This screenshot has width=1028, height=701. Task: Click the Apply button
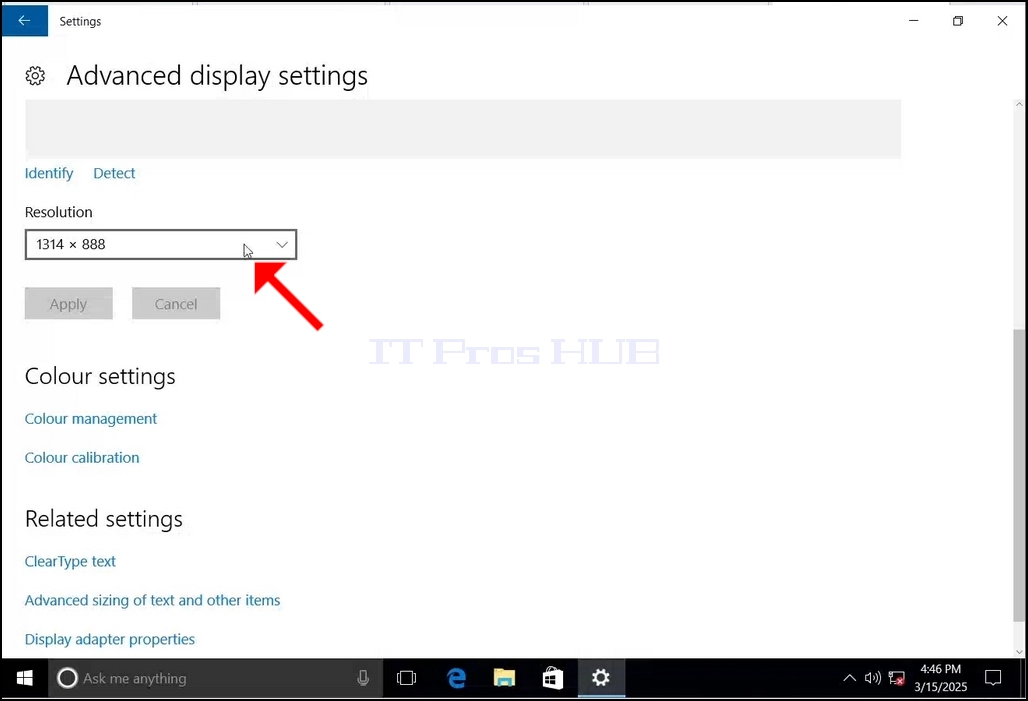(69, 304)
